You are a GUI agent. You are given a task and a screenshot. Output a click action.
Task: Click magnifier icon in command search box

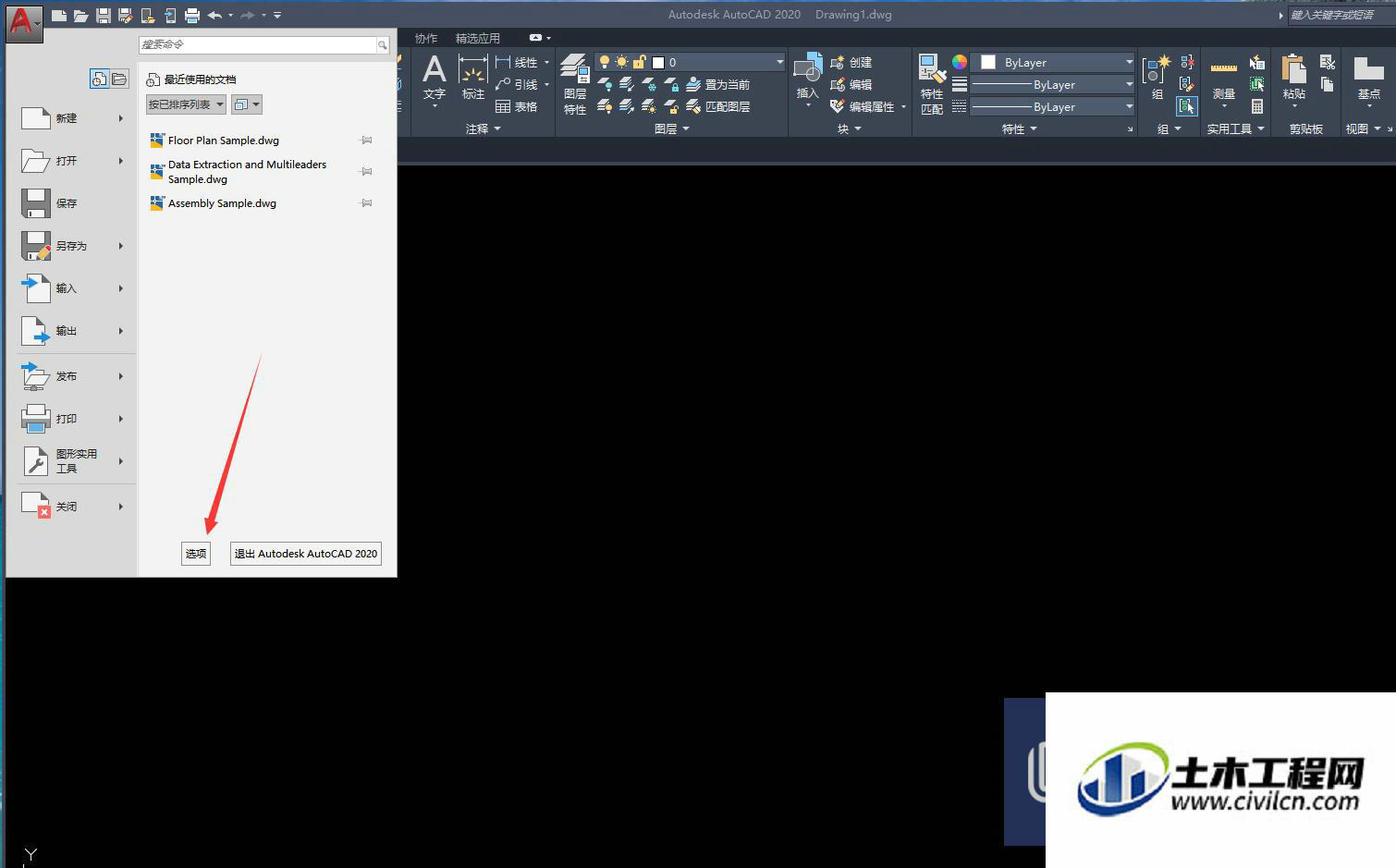(x=382, y=44)
